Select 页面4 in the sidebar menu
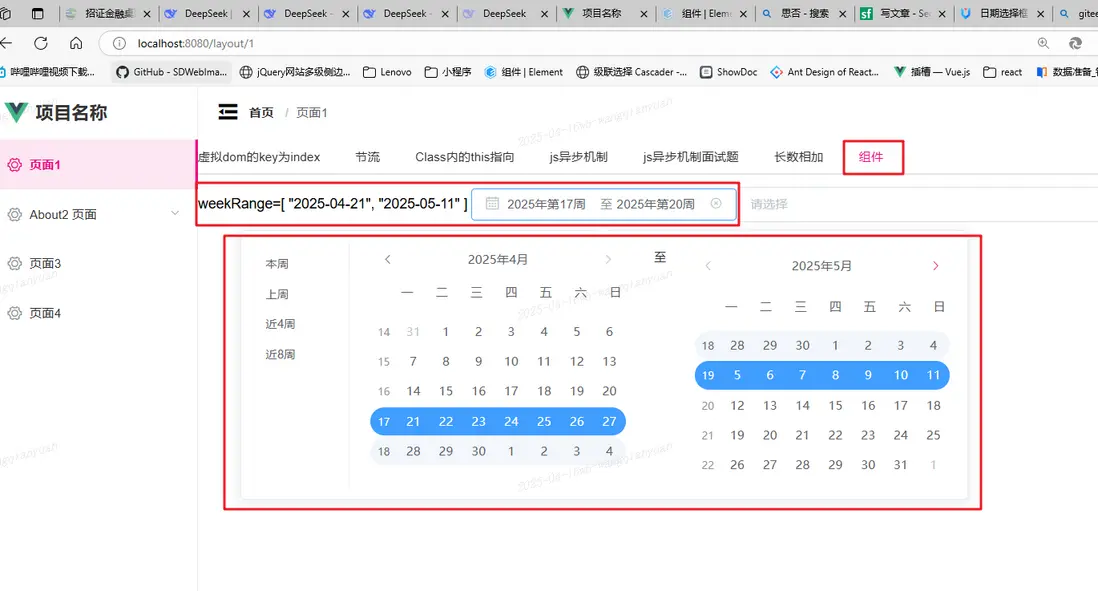This screenshot has width=1098, height=591. pos(98,313)
